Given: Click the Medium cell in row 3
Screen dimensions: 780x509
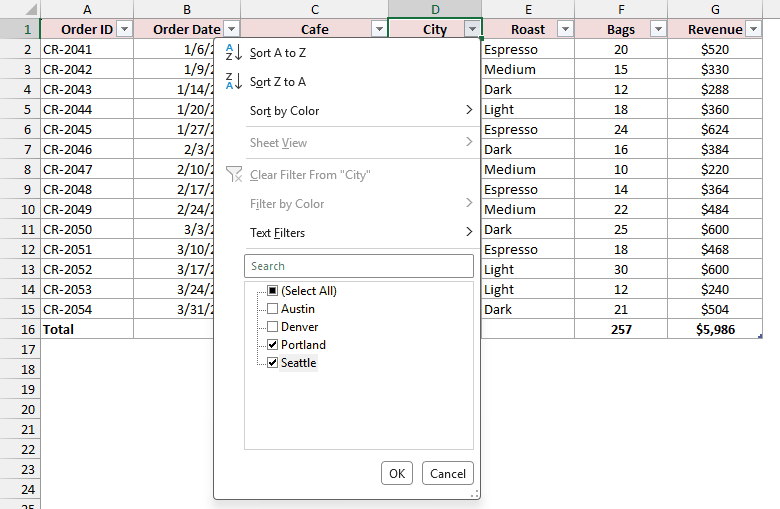Looking at the screenshot, I should [x=528, y=69].
